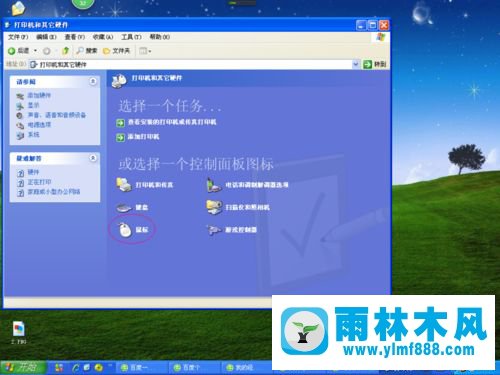This screenshot has height=375, width=500.
Task: Click the 转到 (Go) button
Action: click(374, 64)
